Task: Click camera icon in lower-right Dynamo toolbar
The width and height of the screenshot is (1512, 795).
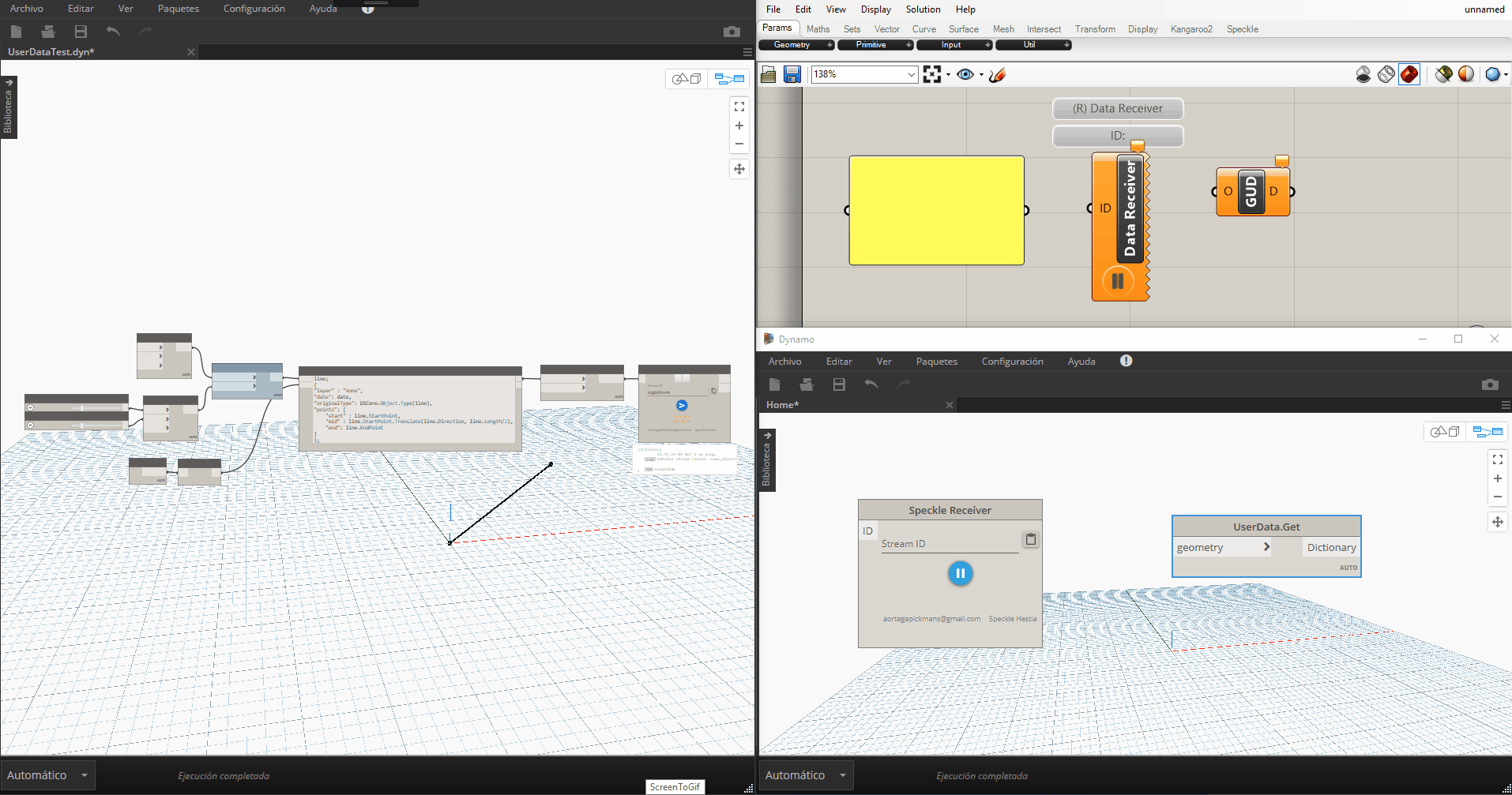Action: click(1490, 384)
